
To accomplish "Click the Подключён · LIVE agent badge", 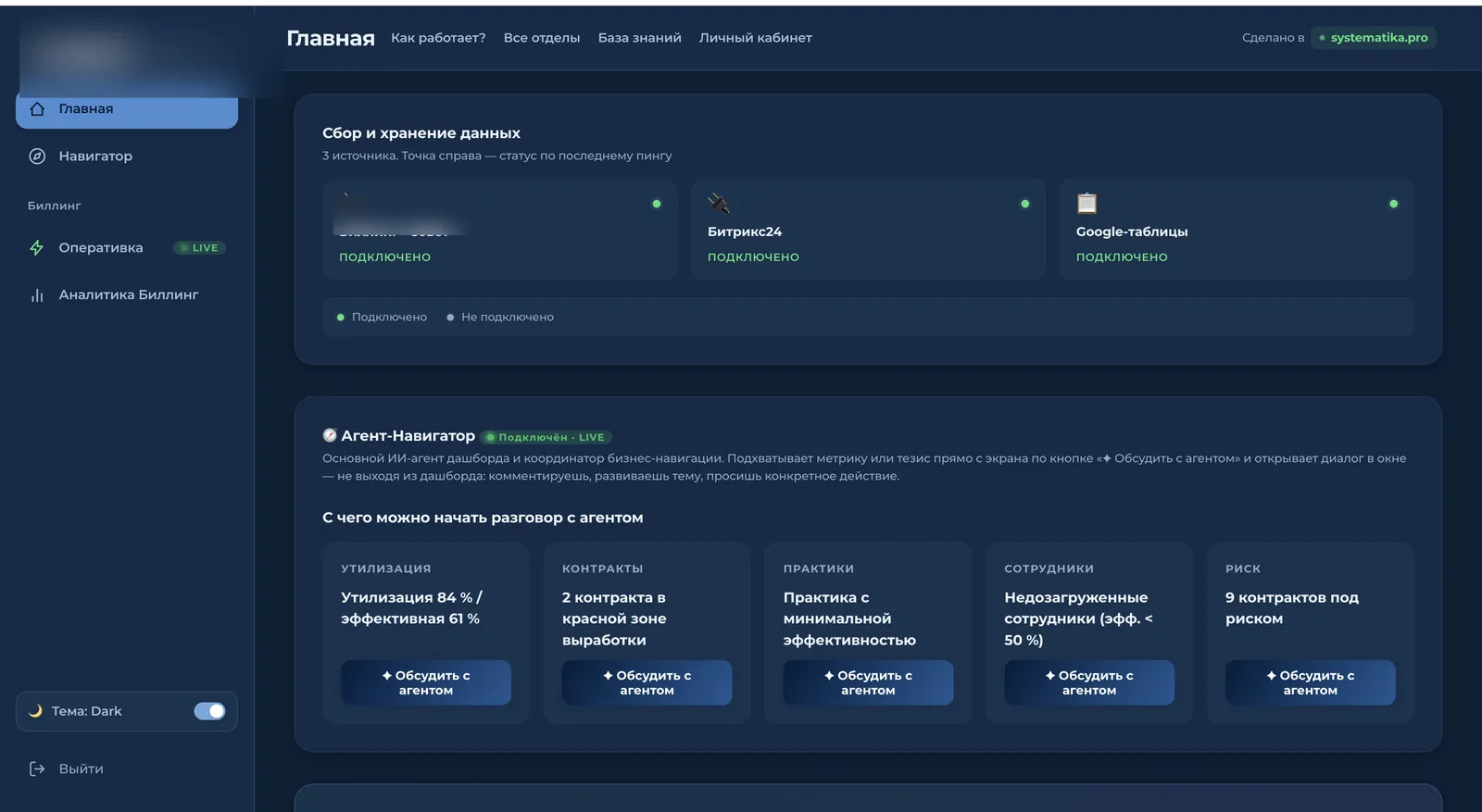I will (x=546, y=437).
